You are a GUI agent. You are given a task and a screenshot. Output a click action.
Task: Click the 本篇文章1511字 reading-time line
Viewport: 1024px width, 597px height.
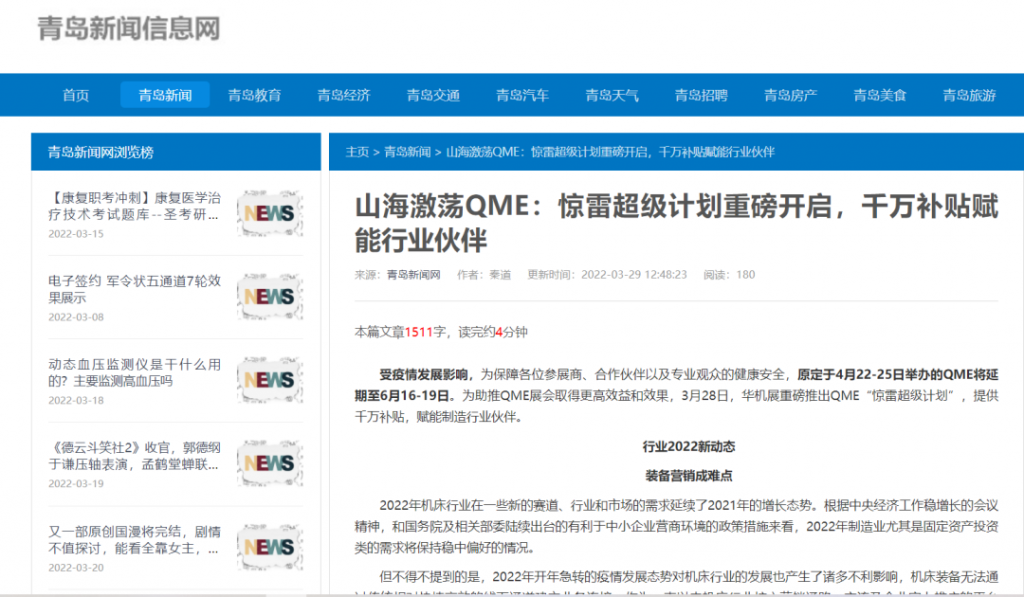441,332
